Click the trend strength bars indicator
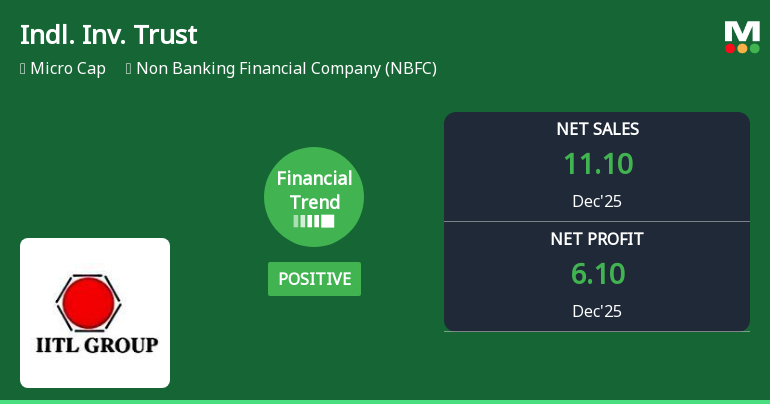Viewport: 770px width, 404px height. coord(314,221)
